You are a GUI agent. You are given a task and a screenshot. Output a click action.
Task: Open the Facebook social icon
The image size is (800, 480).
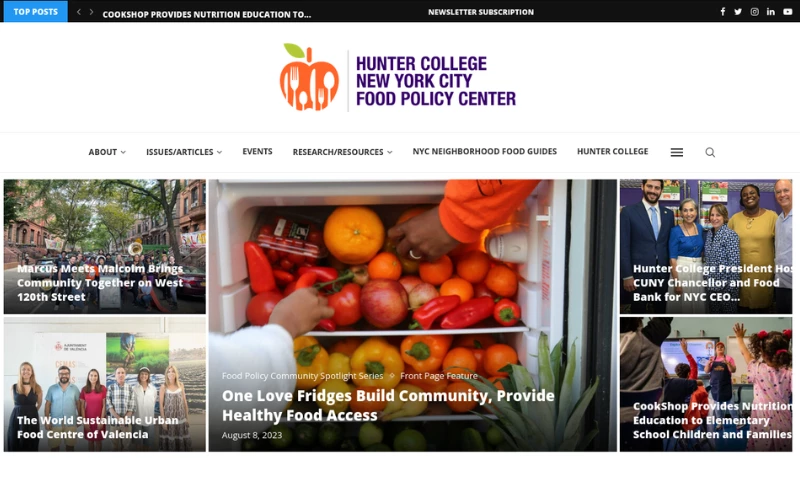coord(722,12)
